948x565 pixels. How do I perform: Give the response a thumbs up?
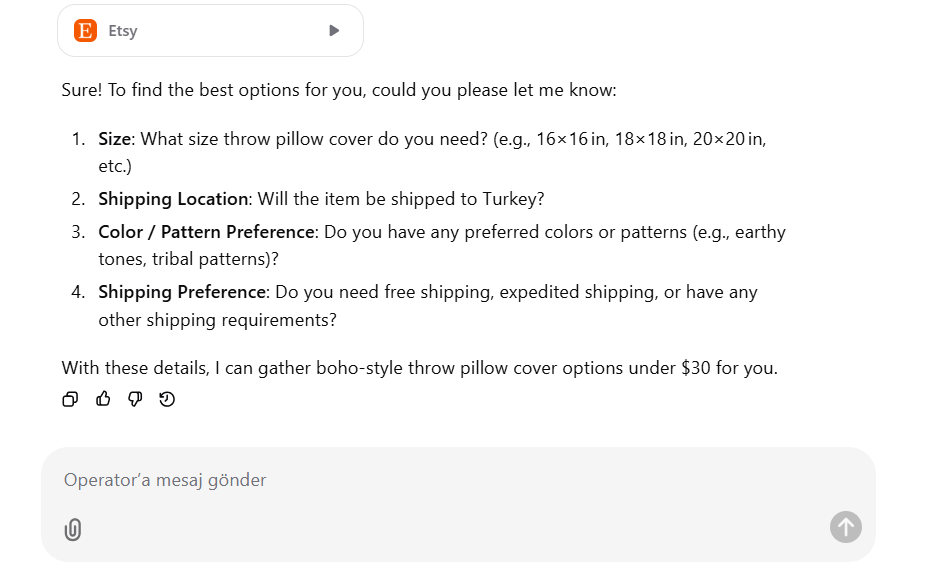[103, 399]
